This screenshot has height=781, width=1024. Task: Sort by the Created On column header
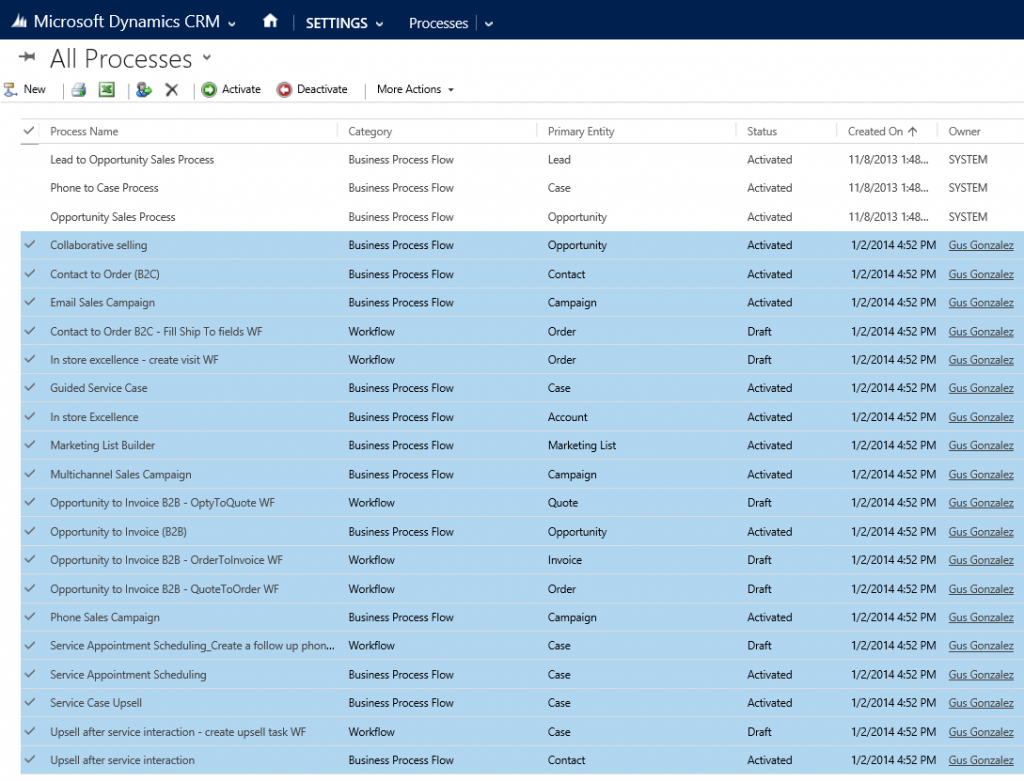(879, 130)
